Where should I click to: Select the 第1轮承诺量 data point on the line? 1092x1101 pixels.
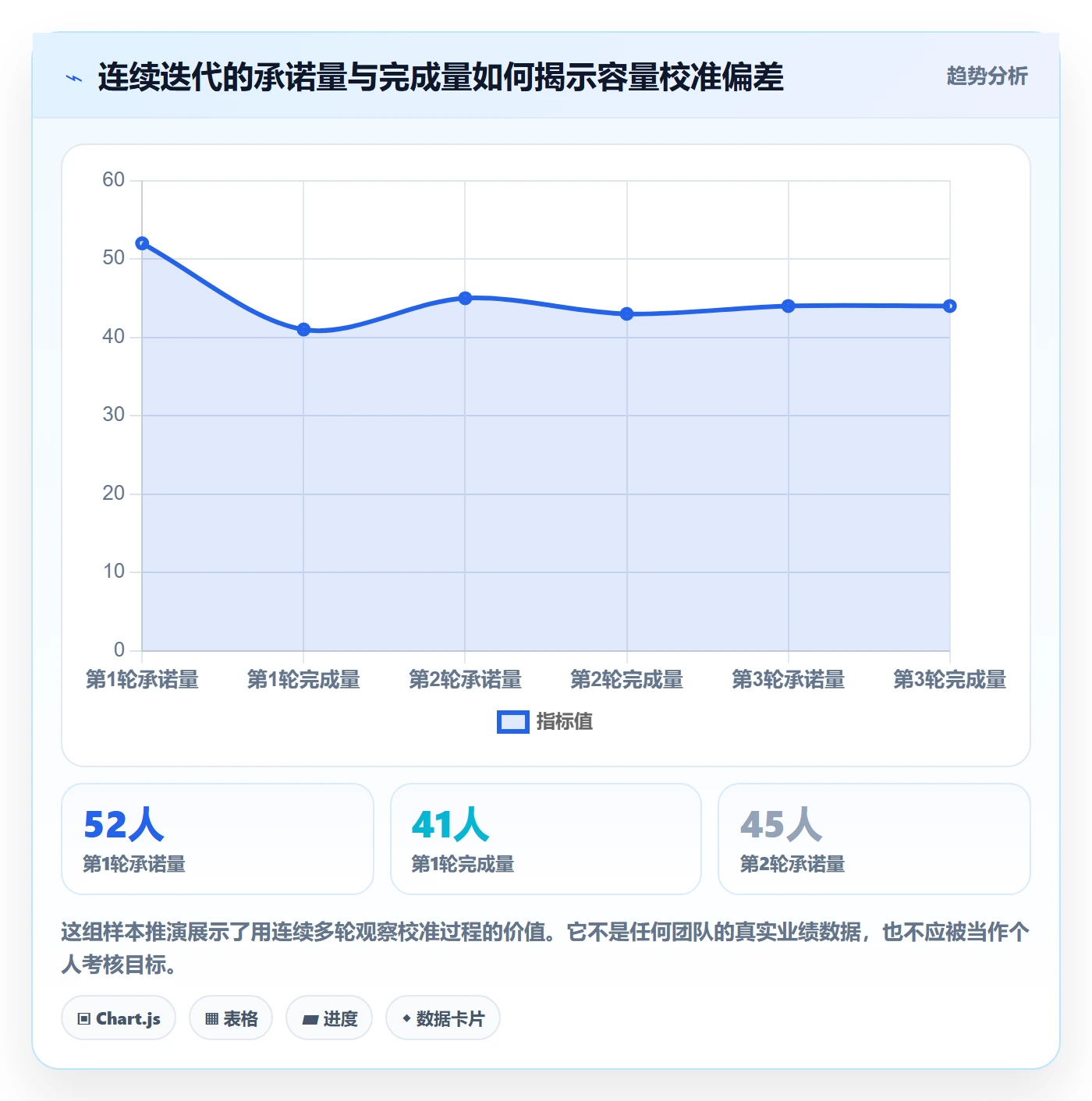tap(142, 243)
